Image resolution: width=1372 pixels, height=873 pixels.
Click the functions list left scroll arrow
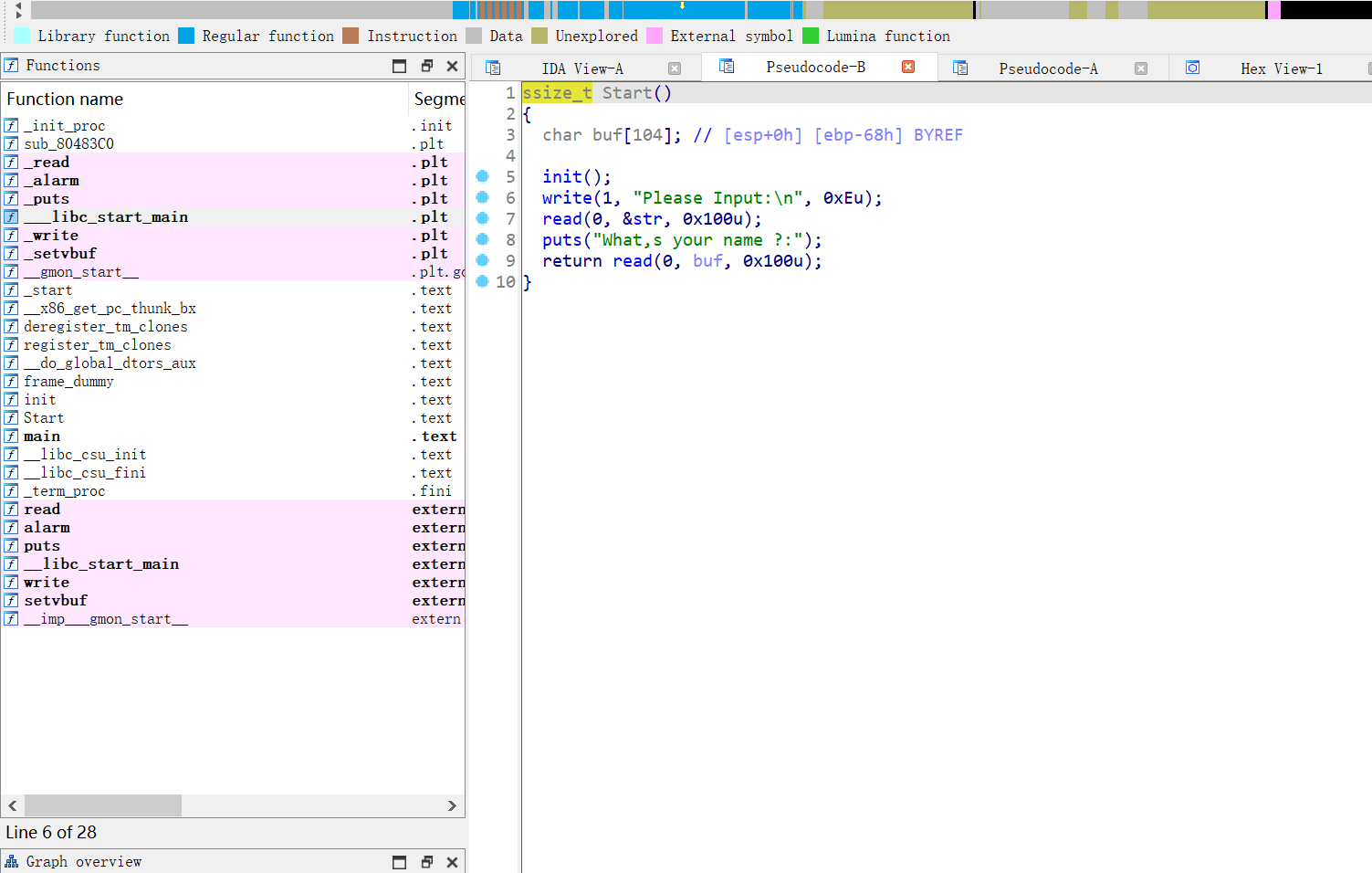pyautogui.click(x=13, y=805)
